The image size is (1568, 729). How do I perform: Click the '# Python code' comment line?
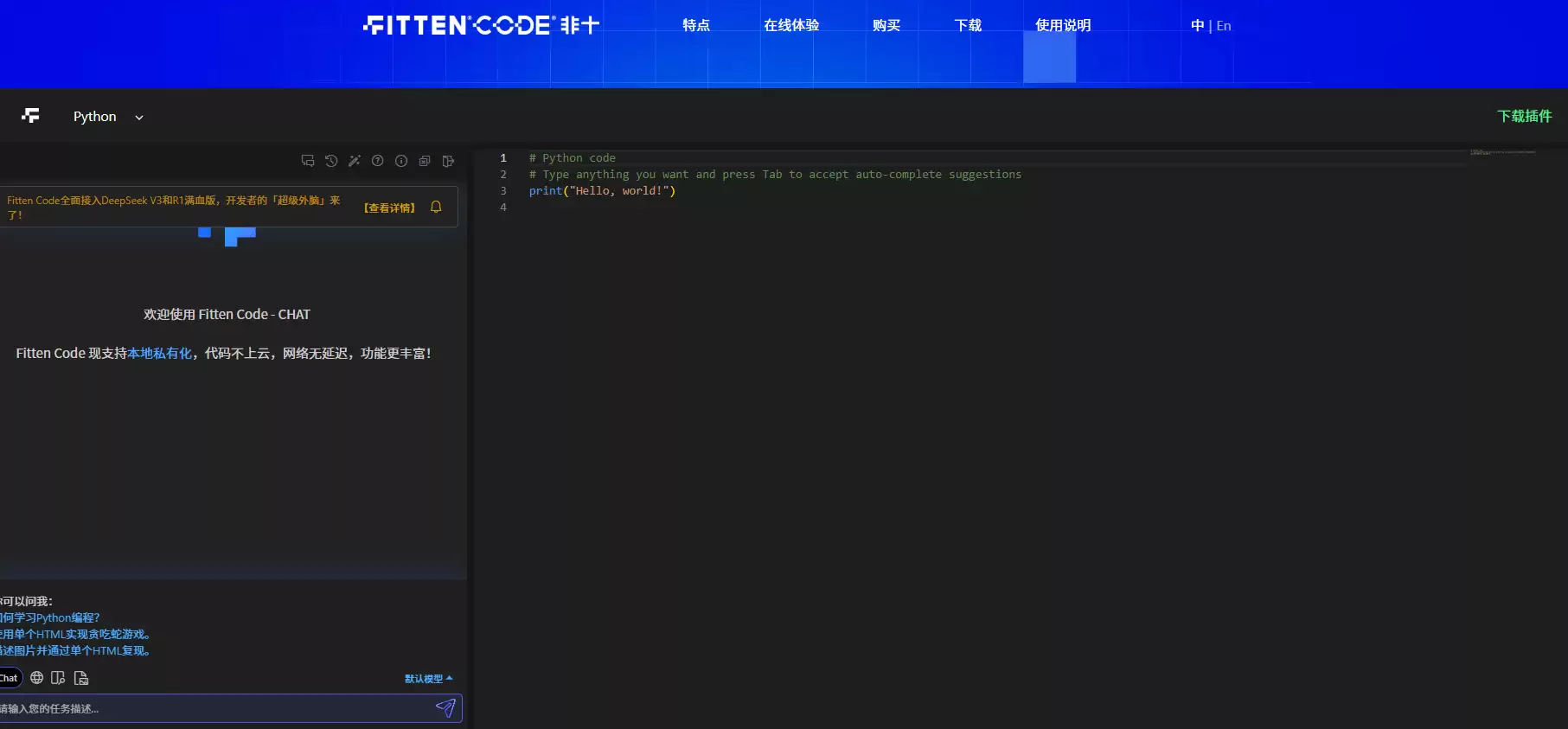click(x=573, y=157)
